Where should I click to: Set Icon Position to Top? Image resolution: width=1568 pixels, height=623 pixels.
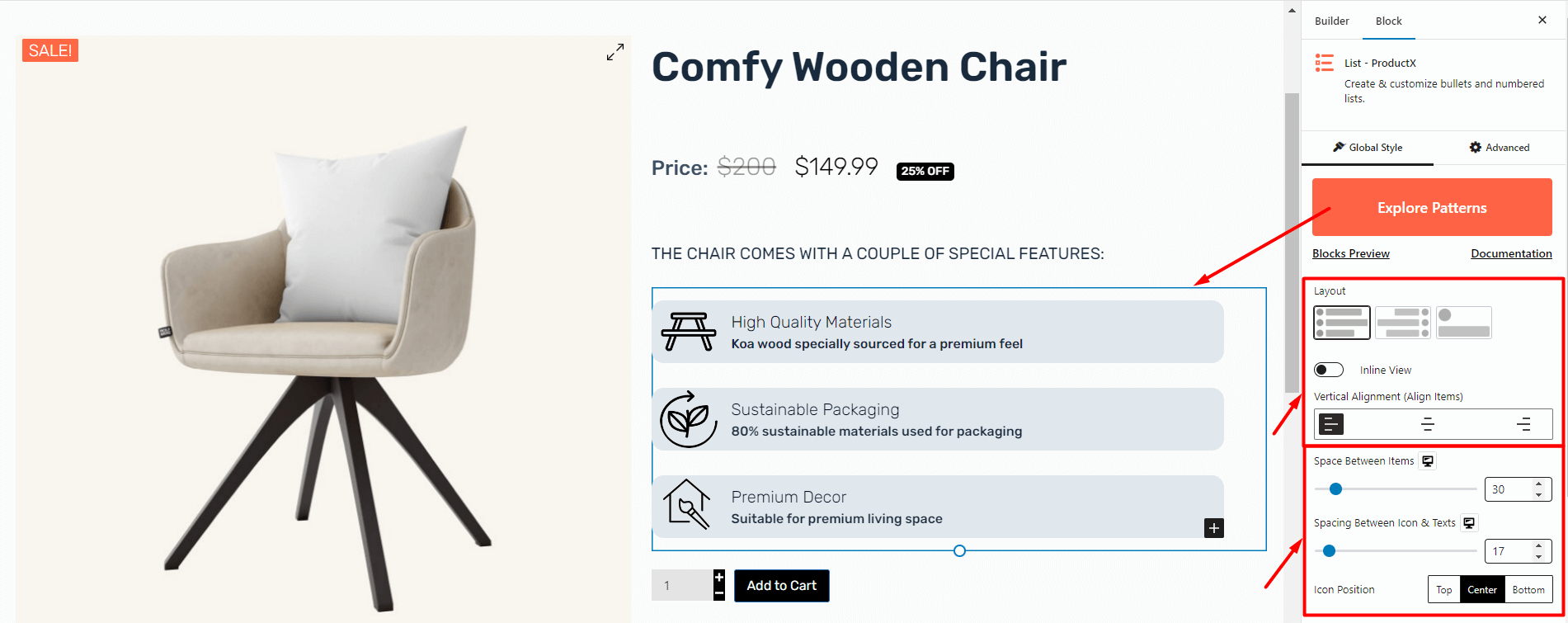(x=1444, y=590)
